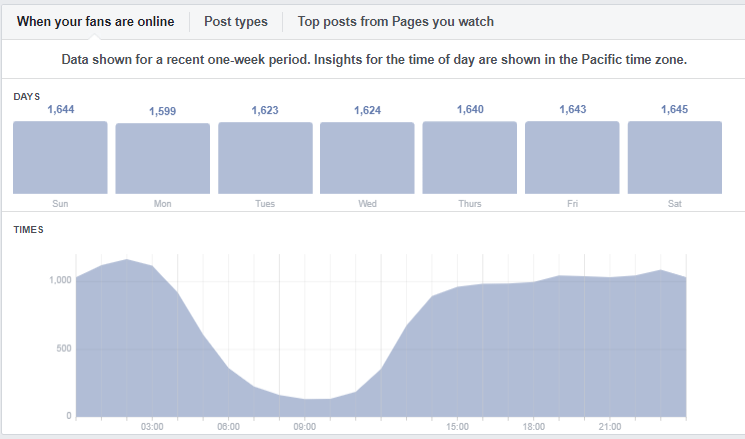Open Top posts from Pages you watch
Viewport: 745px width, 439px height.
point(395,22)
